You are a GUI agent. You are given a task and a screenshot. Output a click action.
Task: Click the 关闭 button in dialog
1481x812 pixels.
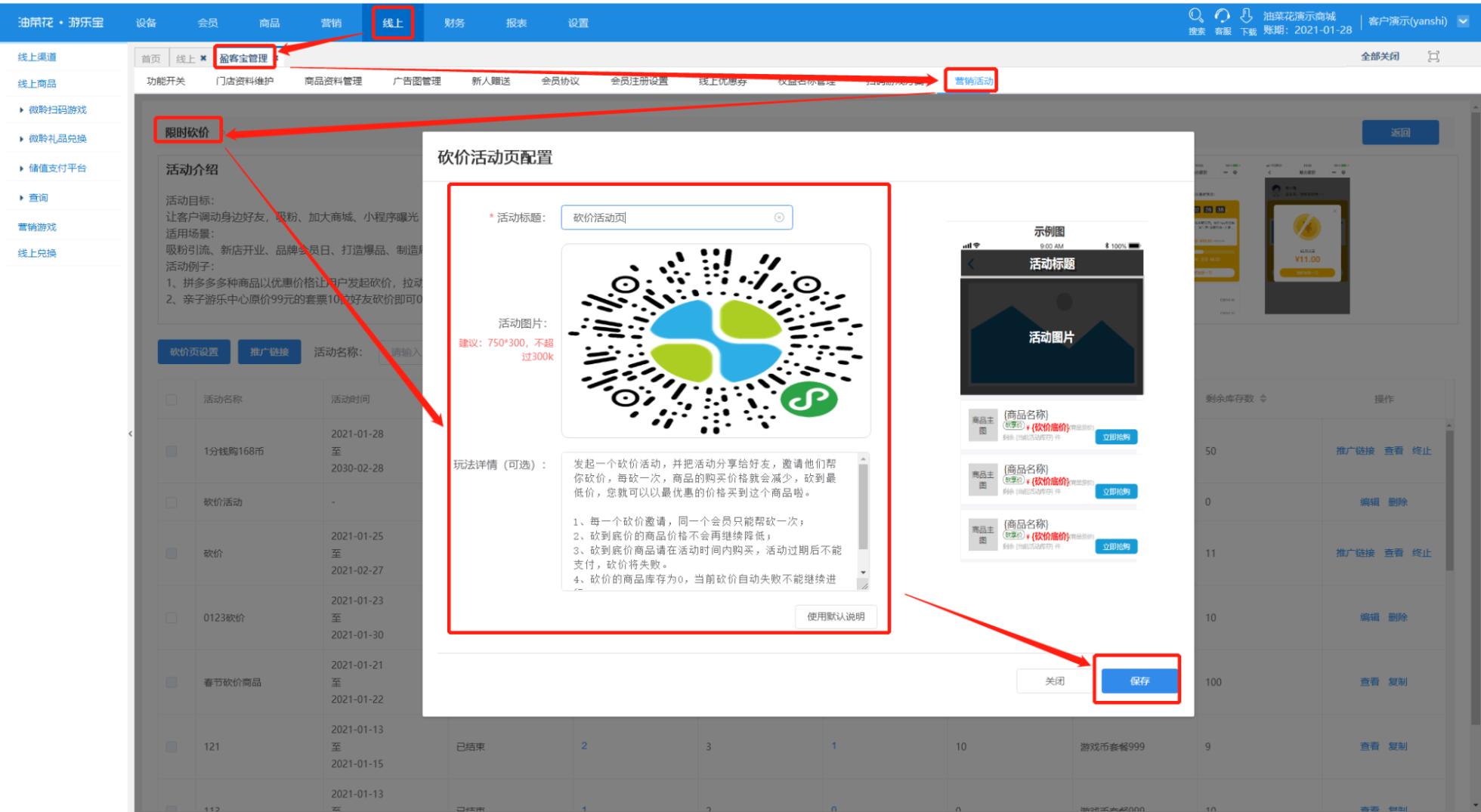point(1055,681)
